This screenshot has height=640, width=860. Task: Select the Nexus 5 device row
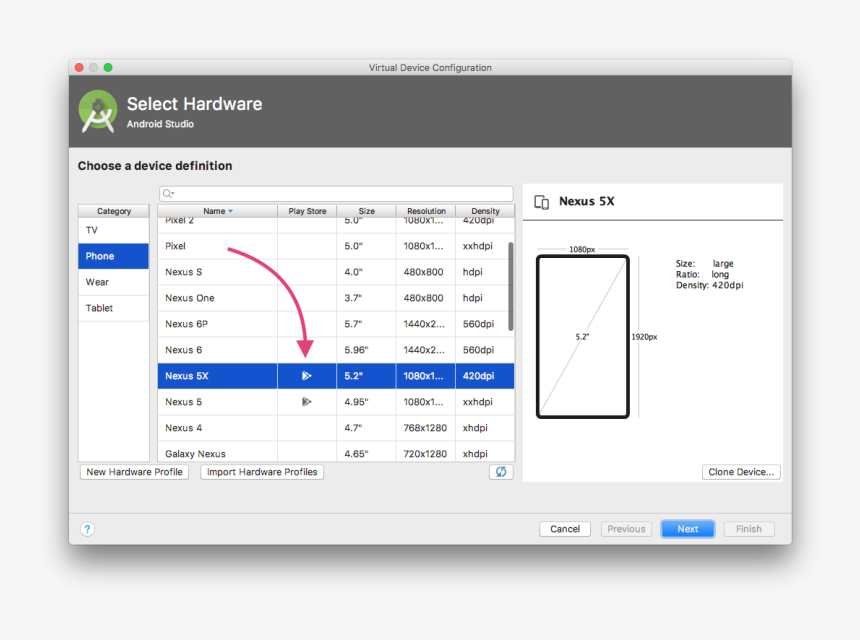pos(336,401)
